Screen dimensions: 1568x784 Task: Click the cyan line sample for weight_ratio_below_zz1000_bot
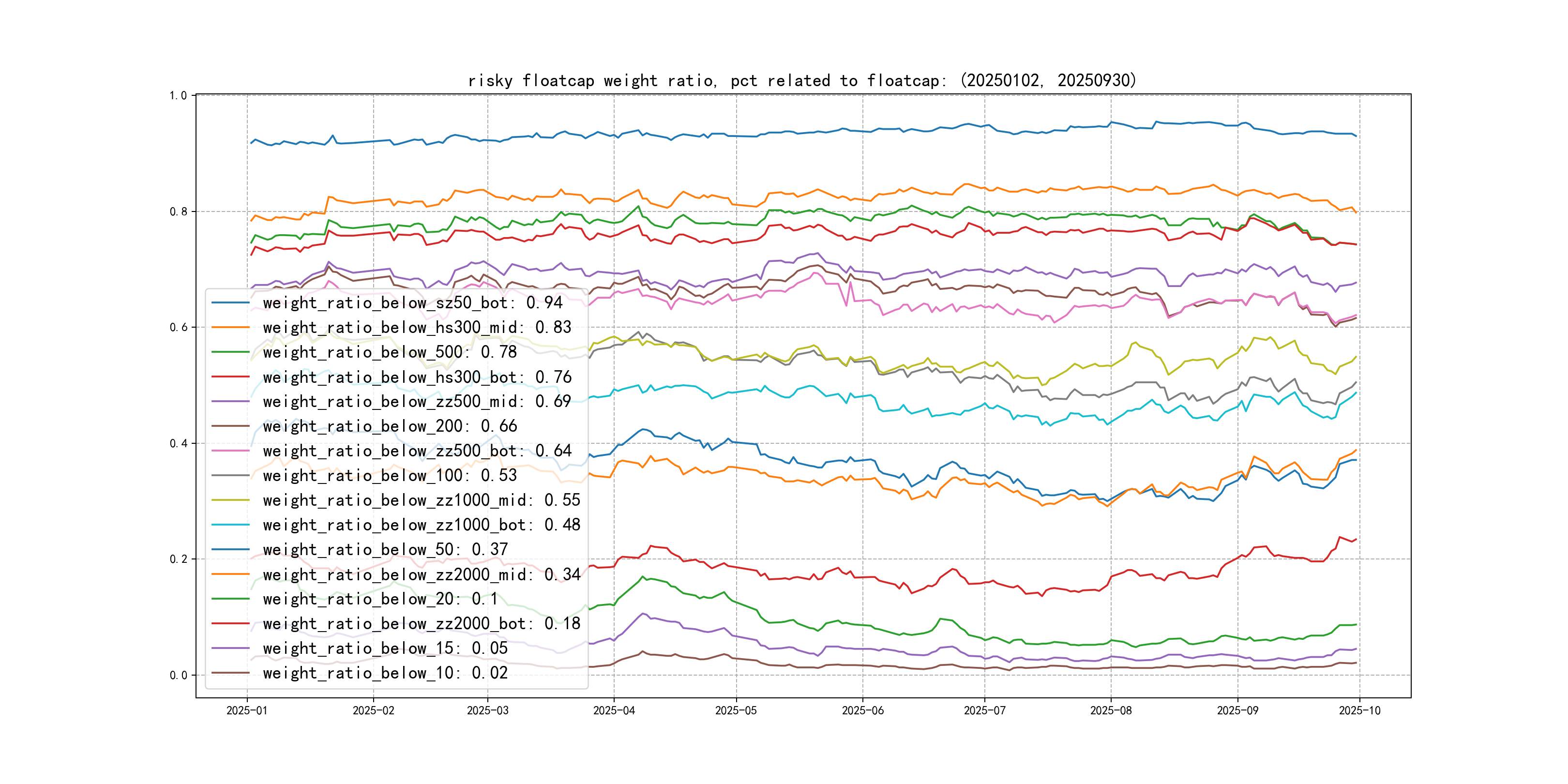point(230,525)
